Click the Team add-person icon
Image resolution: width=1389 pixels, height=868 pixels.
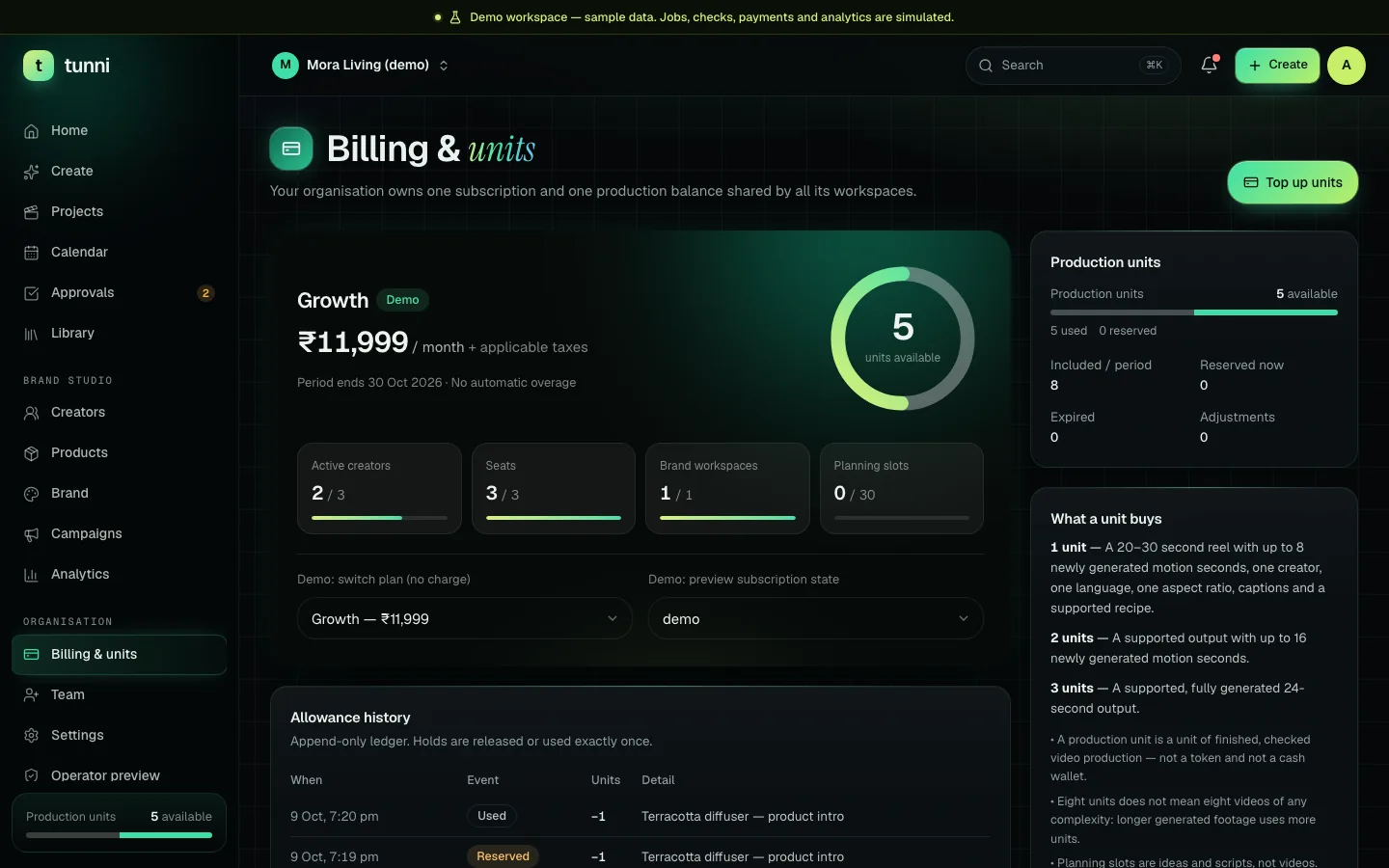pyautogui.click(x=31, y=695)
